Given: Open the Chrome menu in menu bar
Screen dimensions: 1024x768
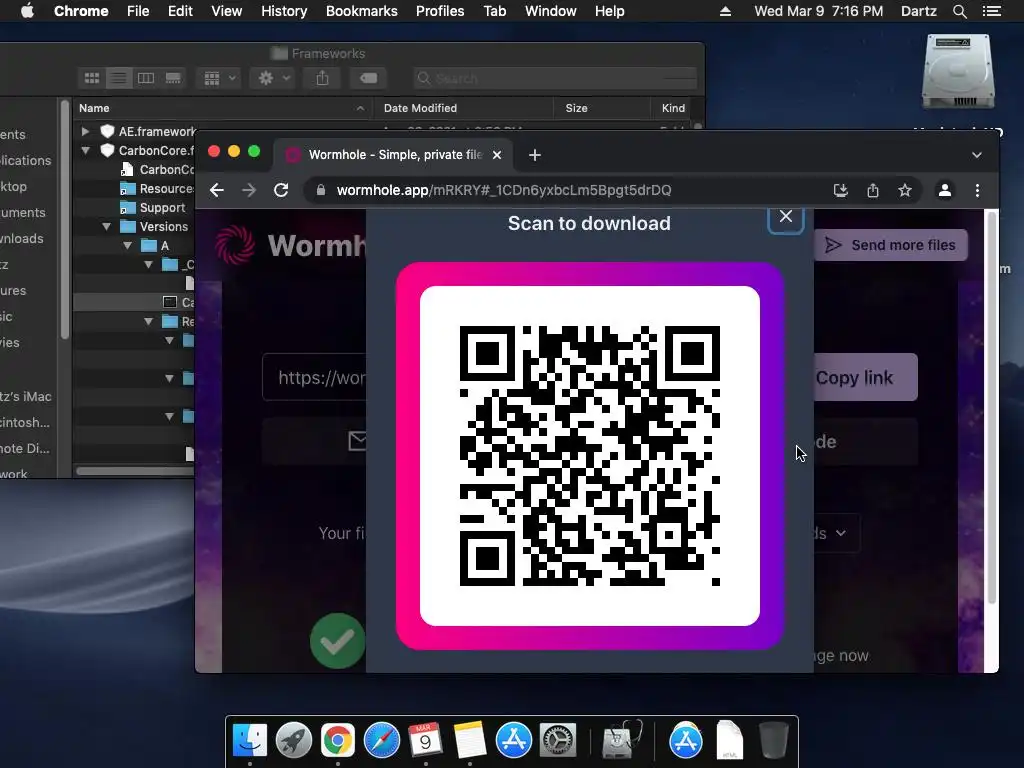Looking at the screenshot, I should (81, 11).
